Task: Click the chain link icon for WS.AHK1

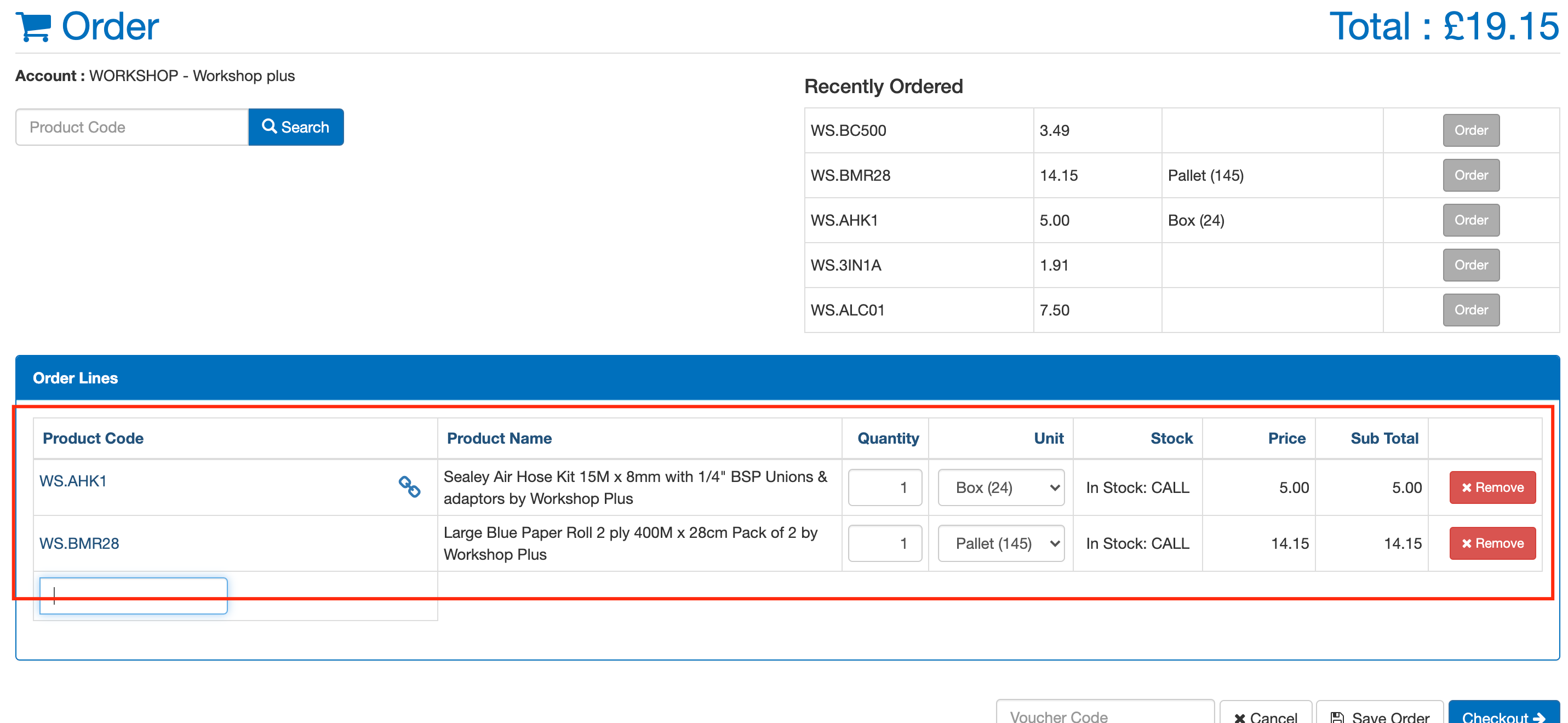Action: click(x=409, y=486)
